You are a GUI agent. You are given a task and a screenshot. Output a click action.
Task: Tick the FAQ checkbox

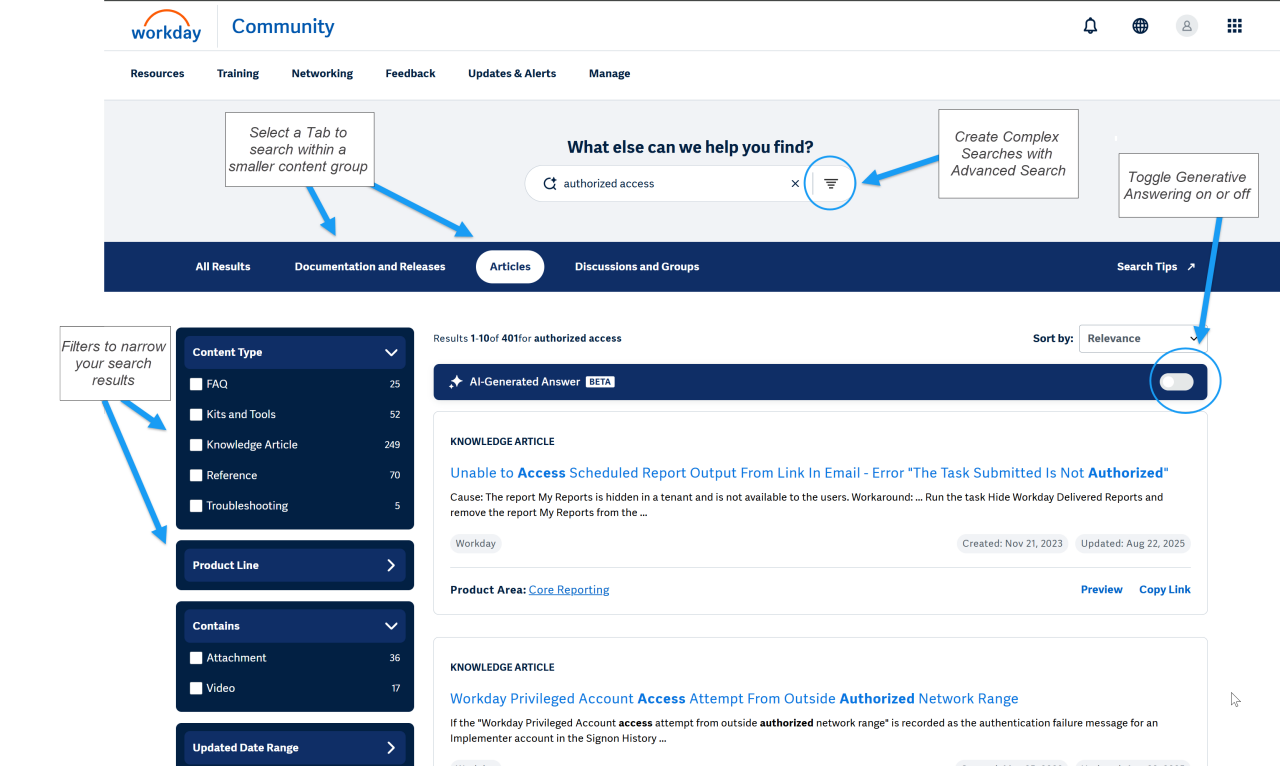tap(196, 384)
